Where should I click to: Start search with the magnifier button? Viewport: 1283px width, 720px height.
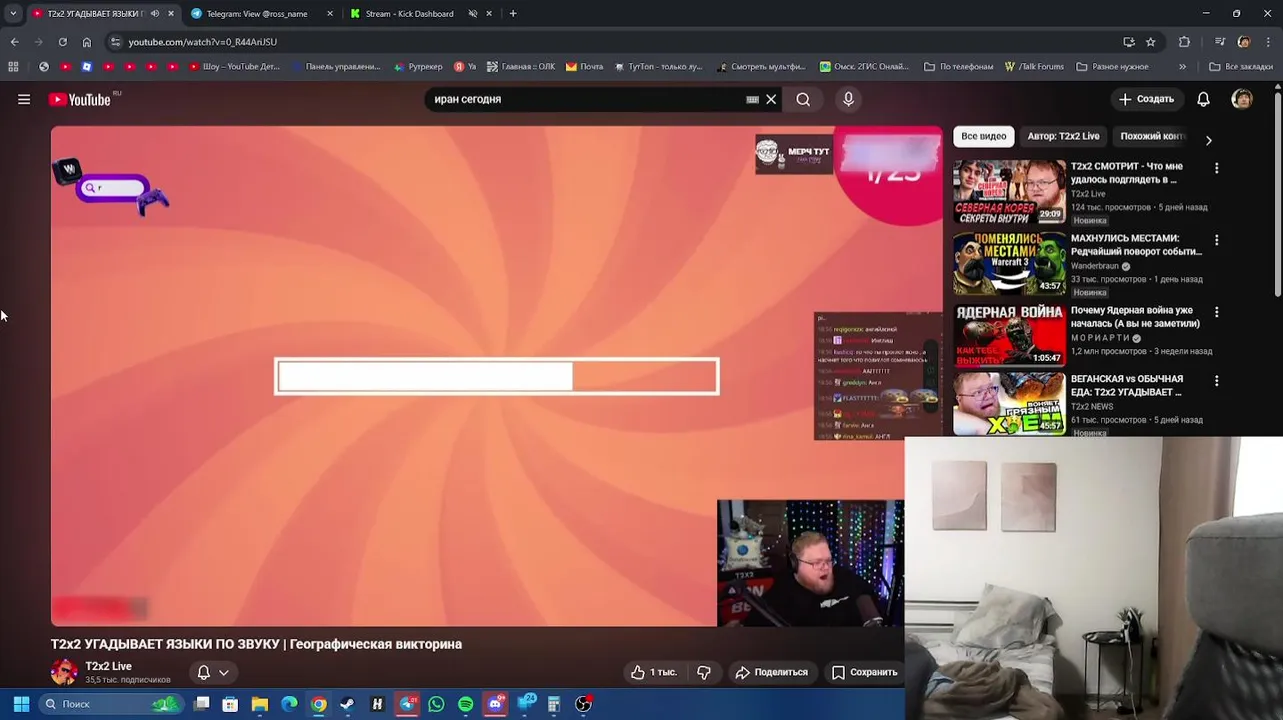click(803, 99)
